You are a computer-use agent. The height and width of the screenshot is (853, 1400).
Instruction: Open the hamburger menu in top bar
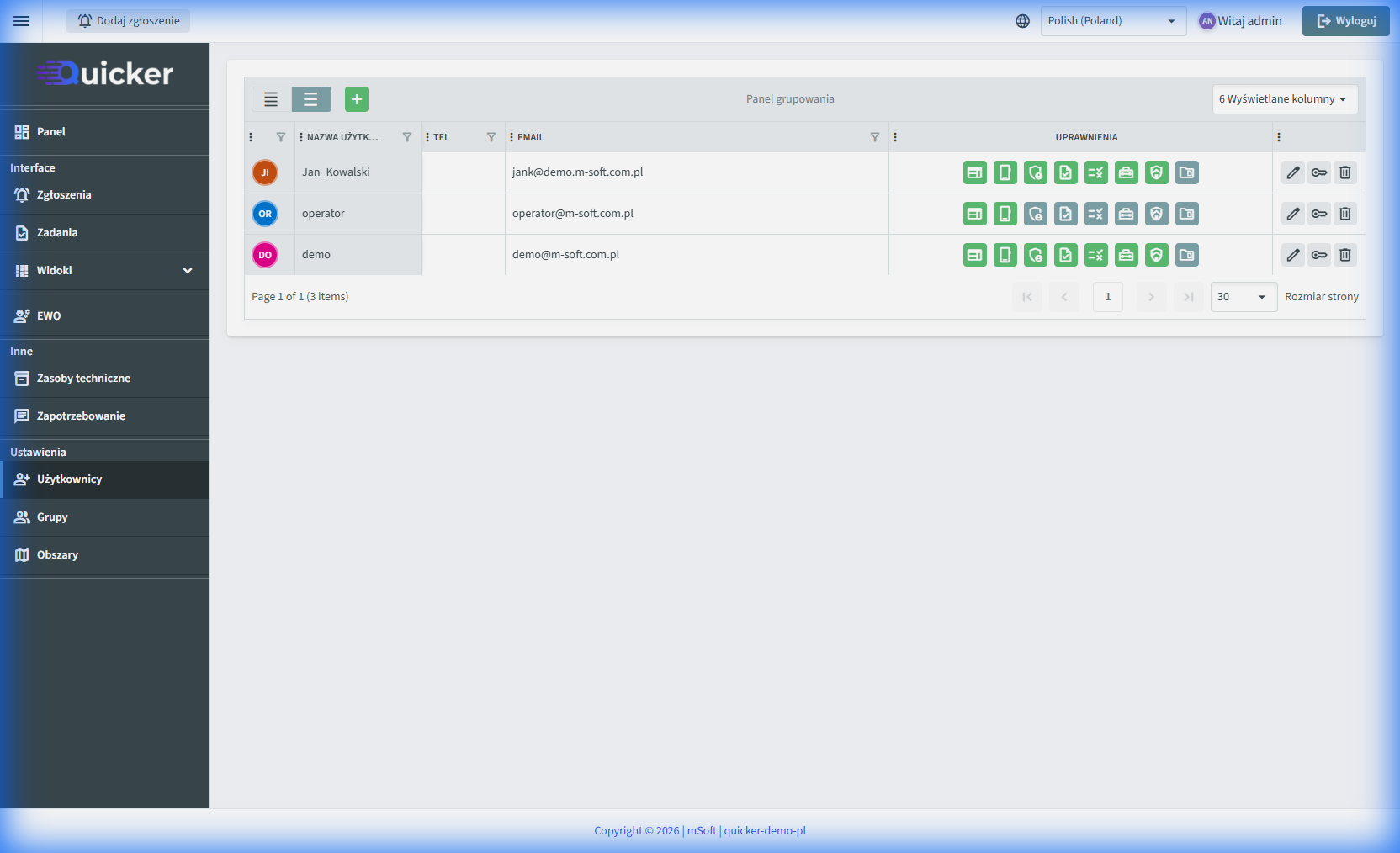[21, 21]
